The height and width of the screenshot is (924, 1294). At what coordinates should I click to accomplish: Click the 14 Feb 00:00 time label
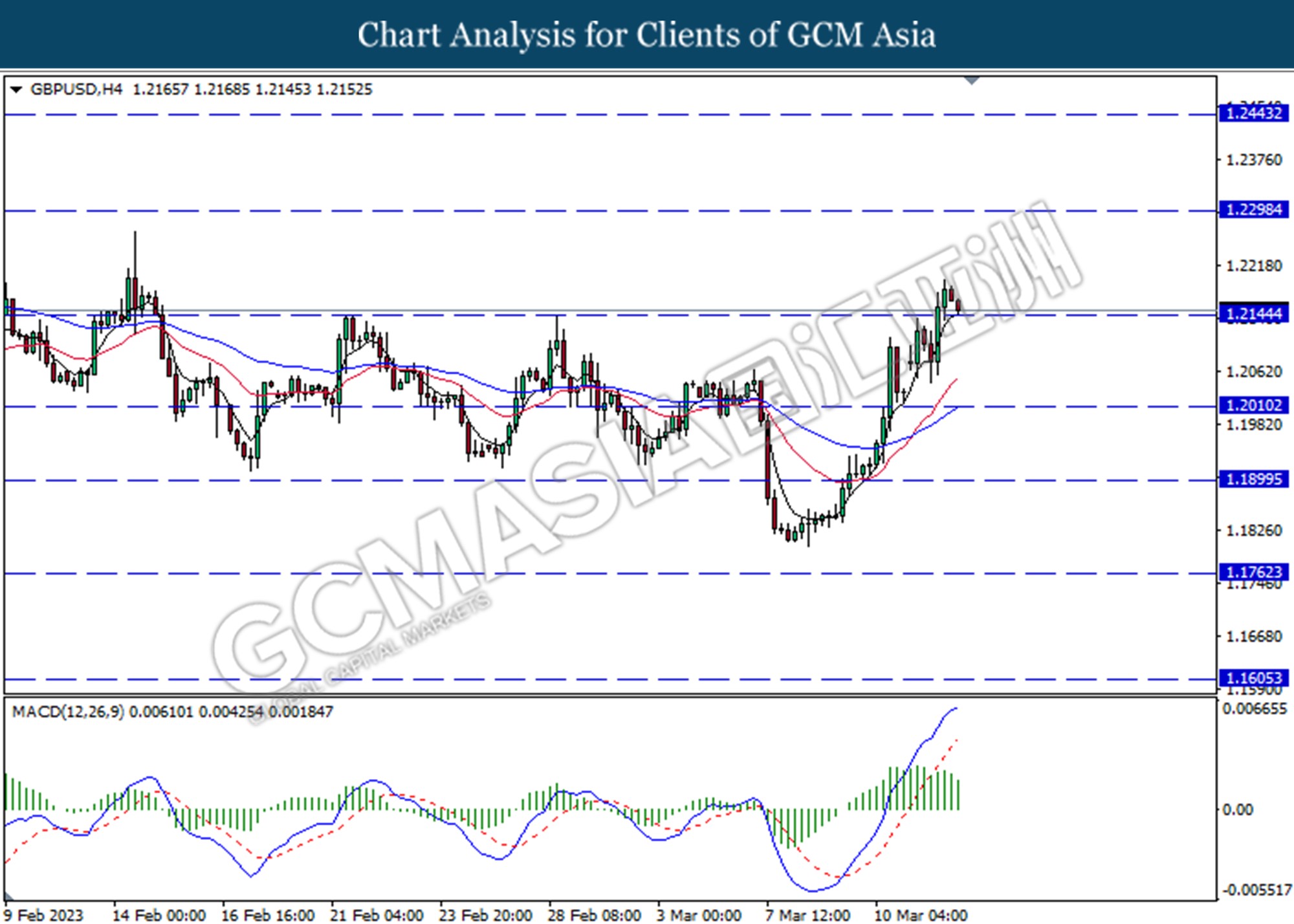(159, 915)
